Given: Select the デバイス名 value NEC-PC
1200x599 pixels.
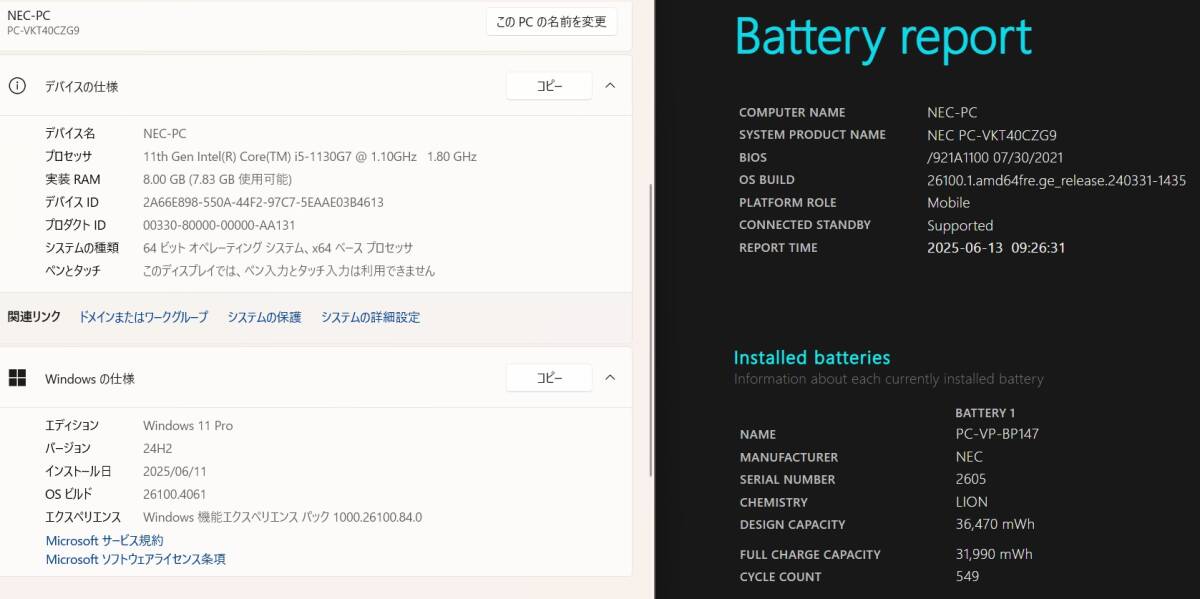Looking at the screenshot, I should tap(165, 133).
